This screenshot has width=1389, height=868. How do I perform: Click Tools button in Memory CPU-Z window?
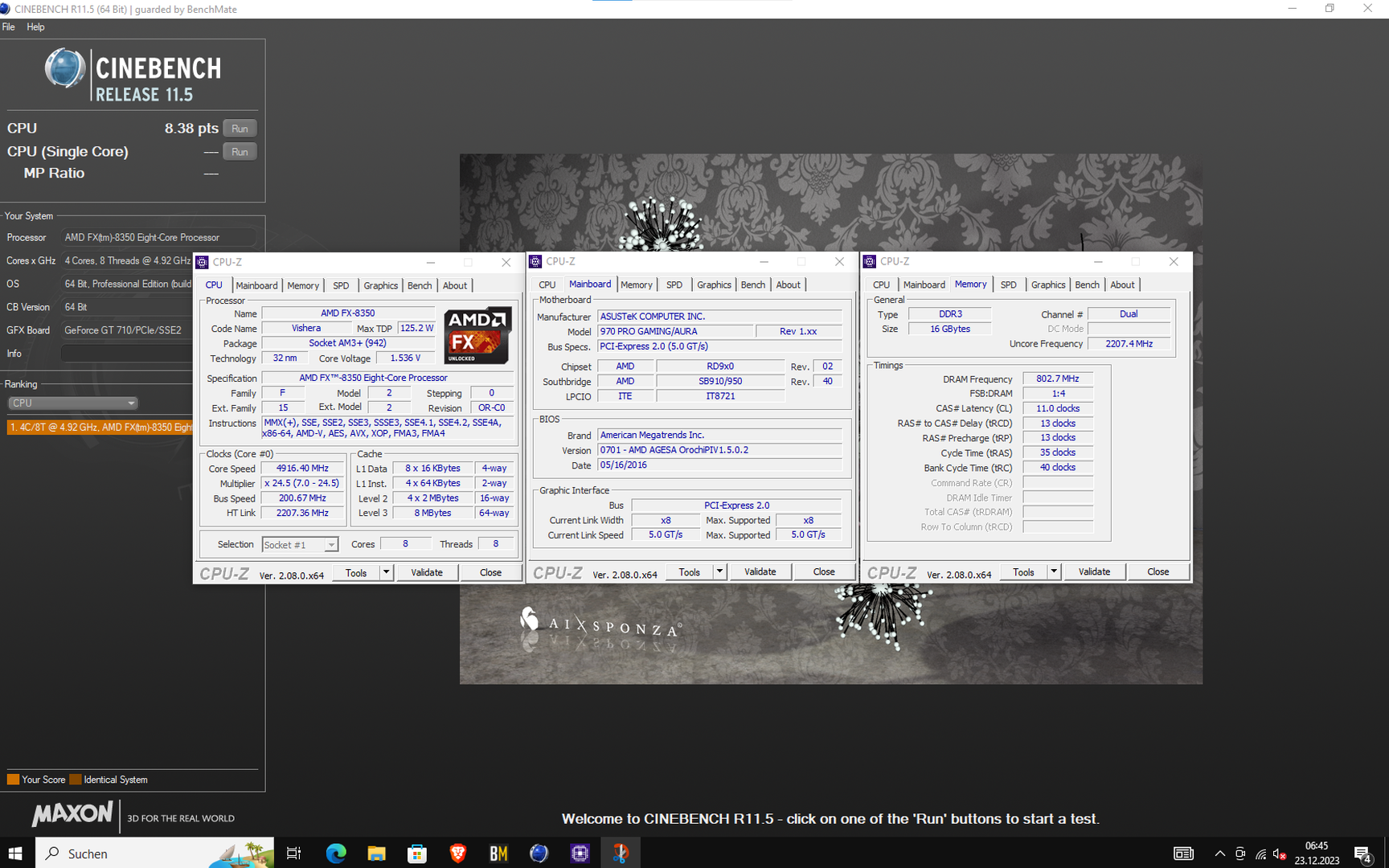point(1024,571)
